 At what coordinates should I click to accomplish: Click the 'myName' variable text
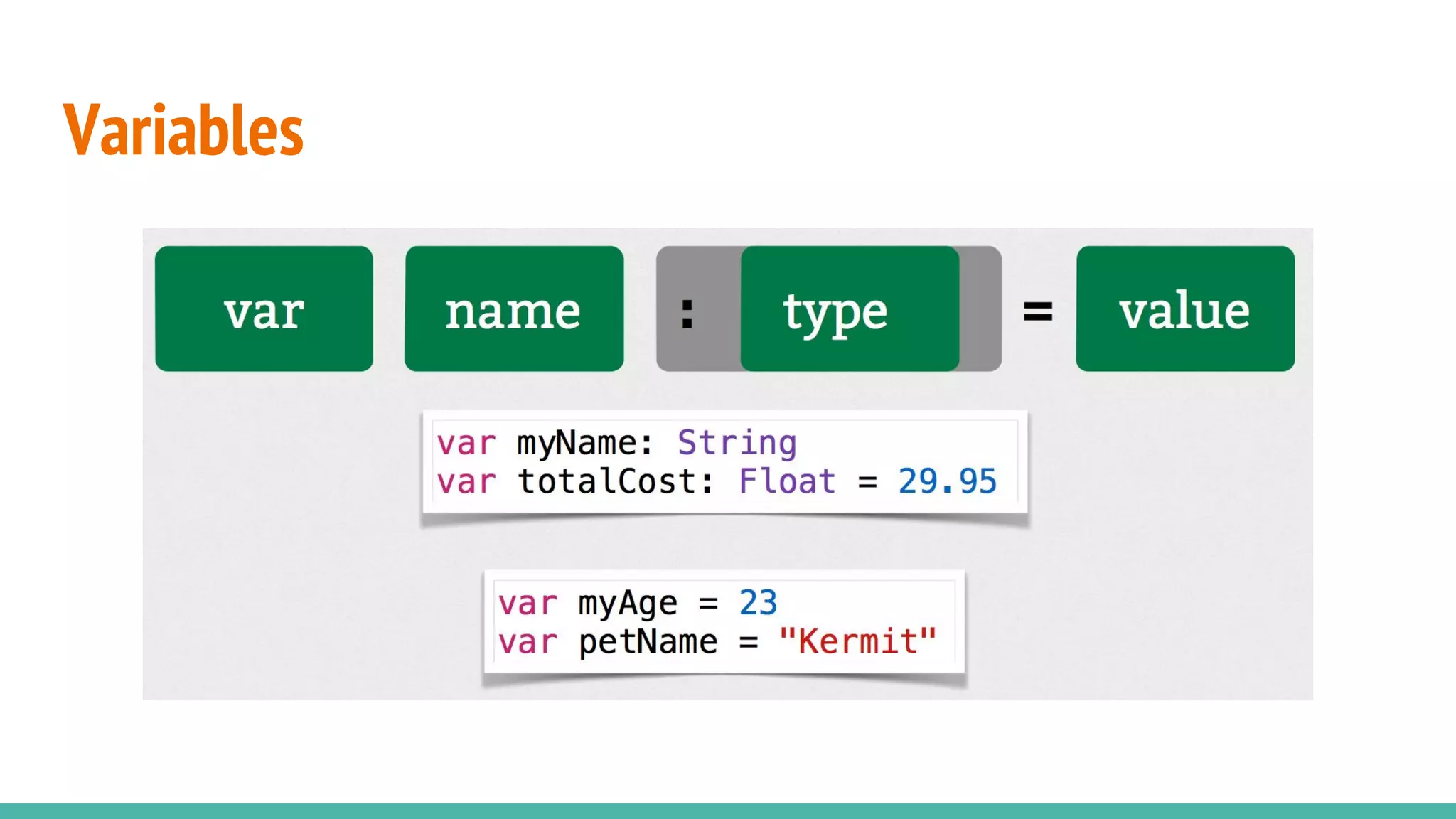[576, 443]
